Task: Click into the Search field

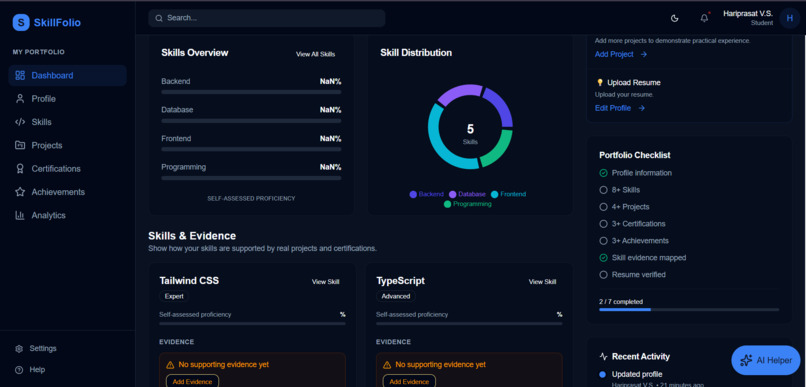Action: [267, 18]
